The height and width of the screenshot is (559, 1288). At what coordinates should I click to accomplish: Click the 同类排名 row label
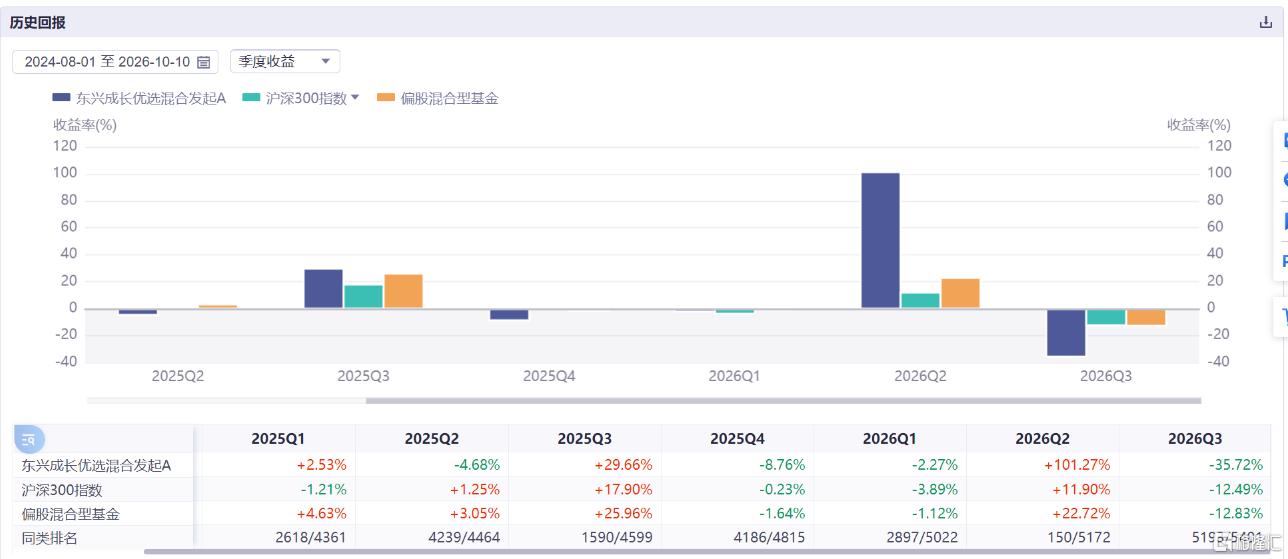[x=49, y=538]
